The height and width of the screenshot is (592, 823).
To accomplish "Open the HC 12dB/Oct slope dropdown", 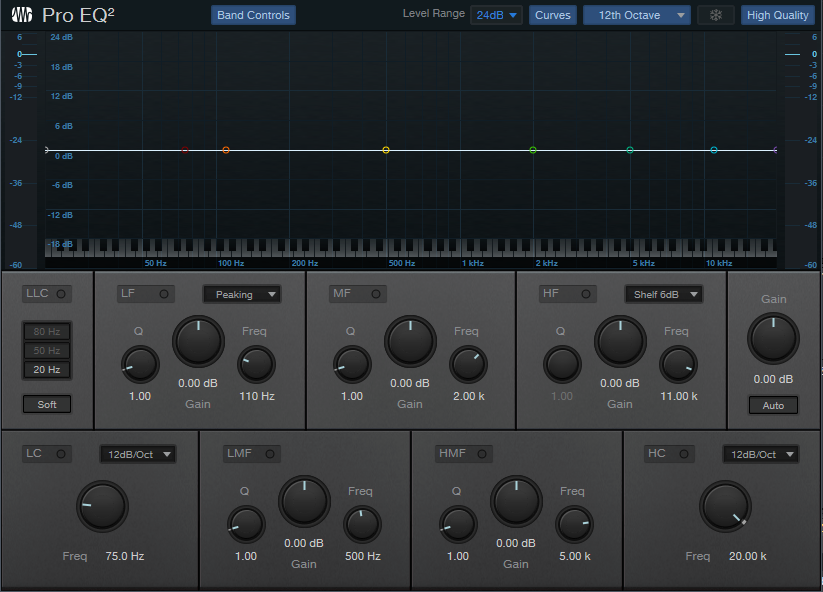I will pyautogui.click(x=761, y=454).
